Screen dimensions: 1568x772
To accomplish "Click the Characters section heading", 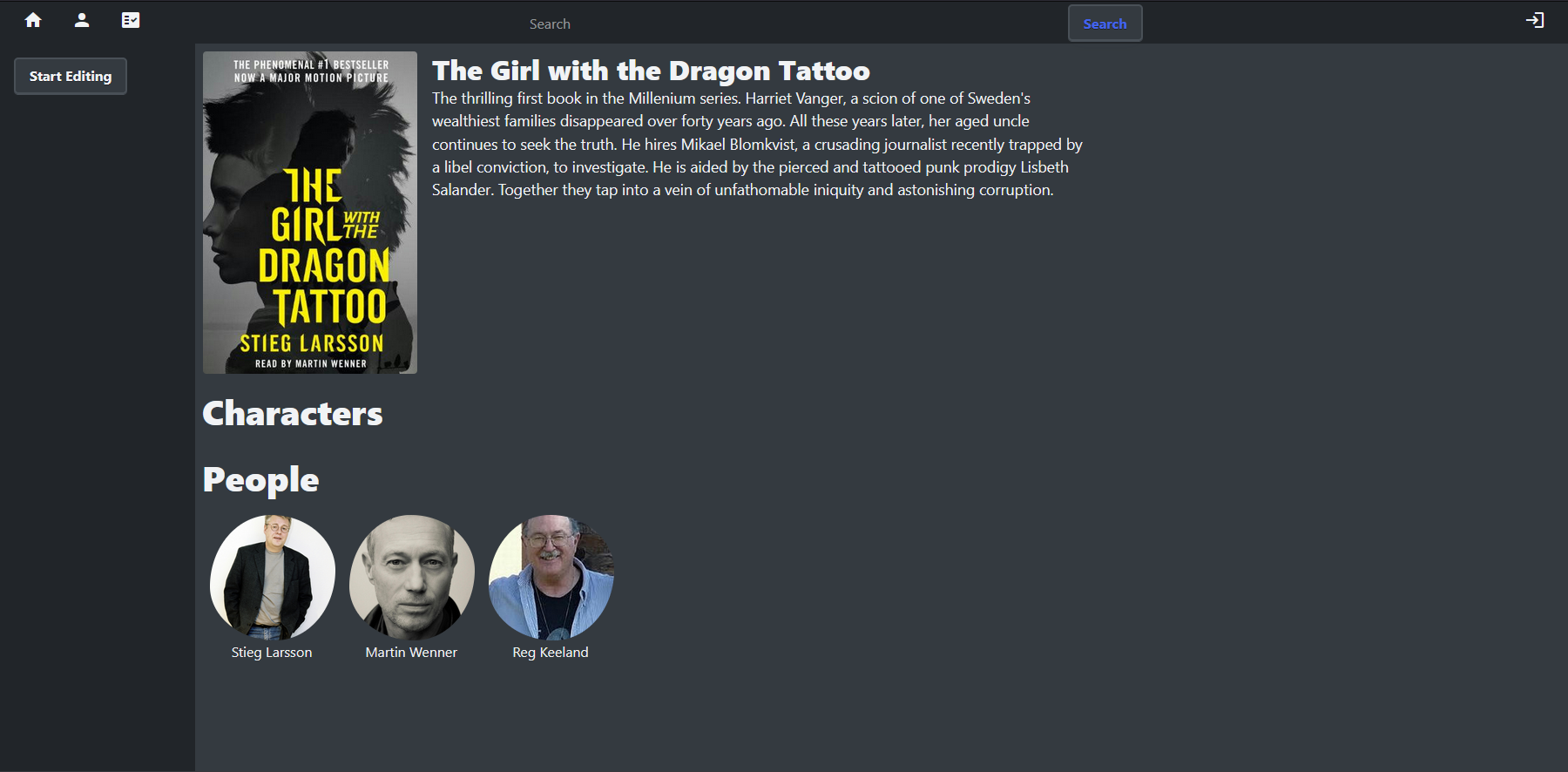I will (x=293, y=413).
